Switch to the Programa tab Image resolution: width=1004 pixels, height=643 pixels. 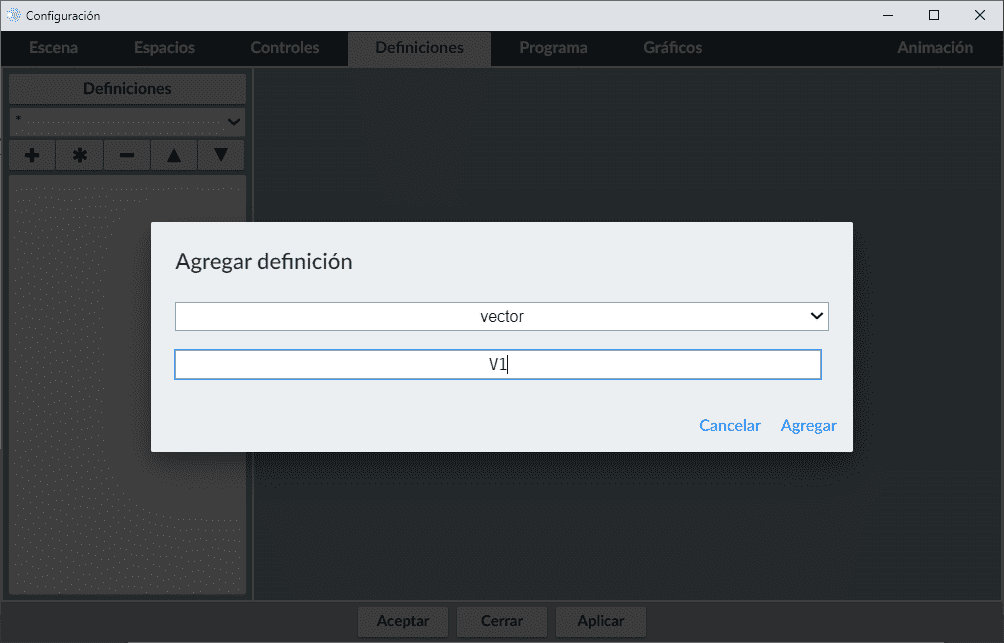point(553,48)
